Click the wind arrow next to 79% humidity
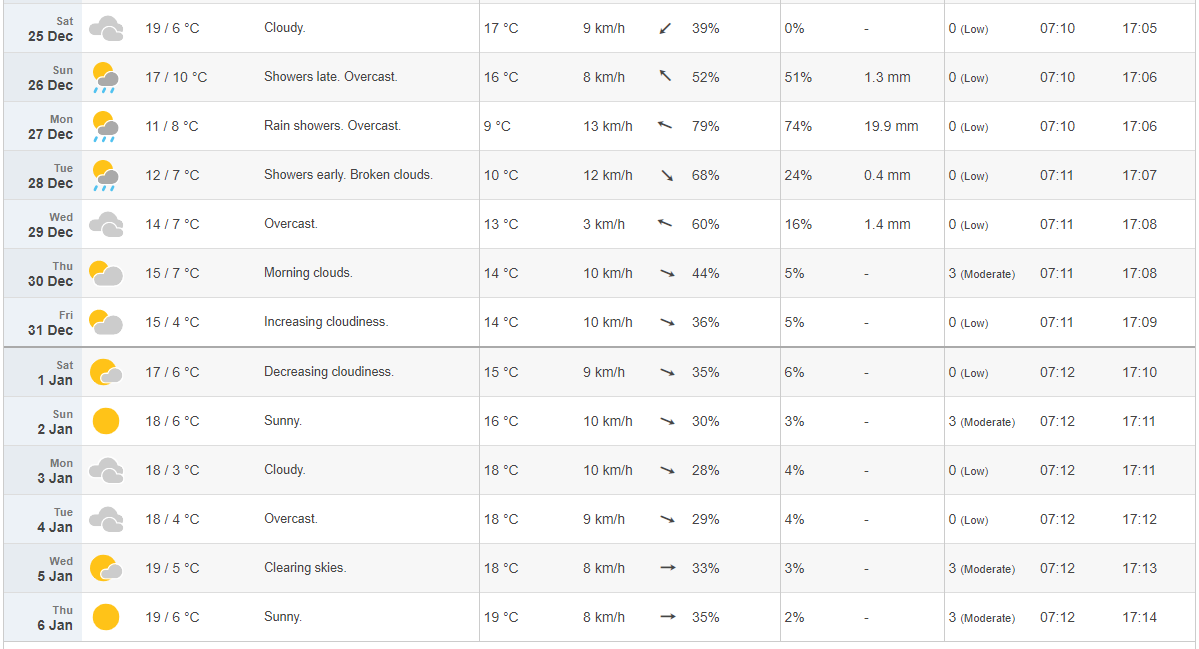 [665, 126]
